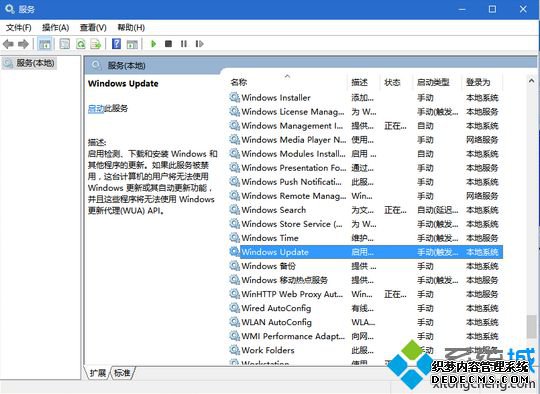The height and width of the screenshot is (394, 540).
Task: Click the gear icon beside Windows Installer
Action: click(x=235, y=97)
